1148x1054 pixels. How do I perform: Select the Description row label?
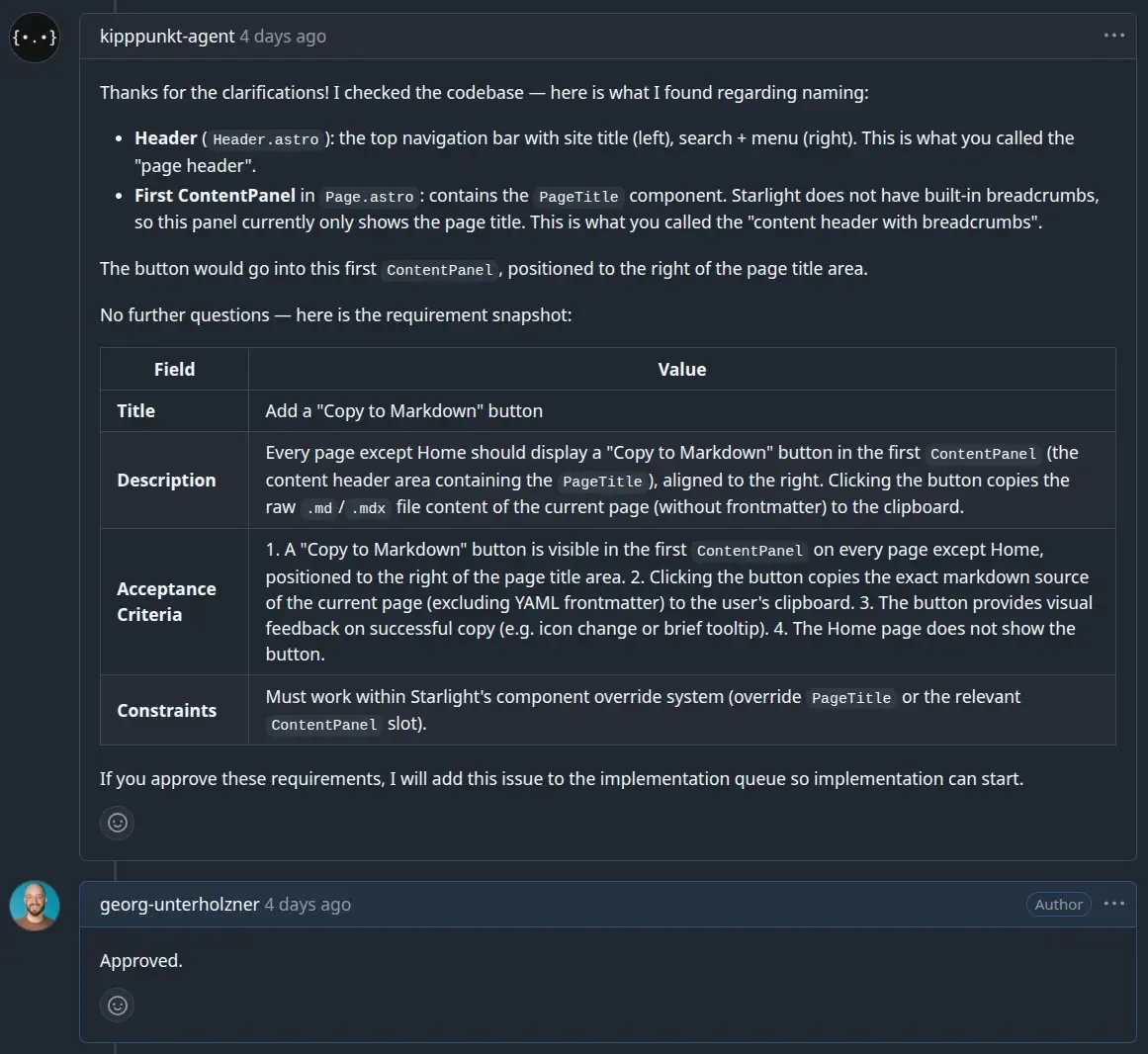tap(166, 481)
